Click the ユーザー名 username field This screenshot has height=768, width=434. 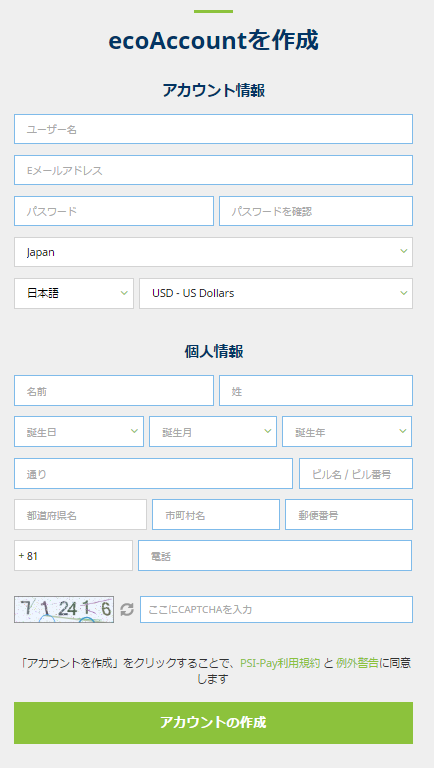click(214, 129)
